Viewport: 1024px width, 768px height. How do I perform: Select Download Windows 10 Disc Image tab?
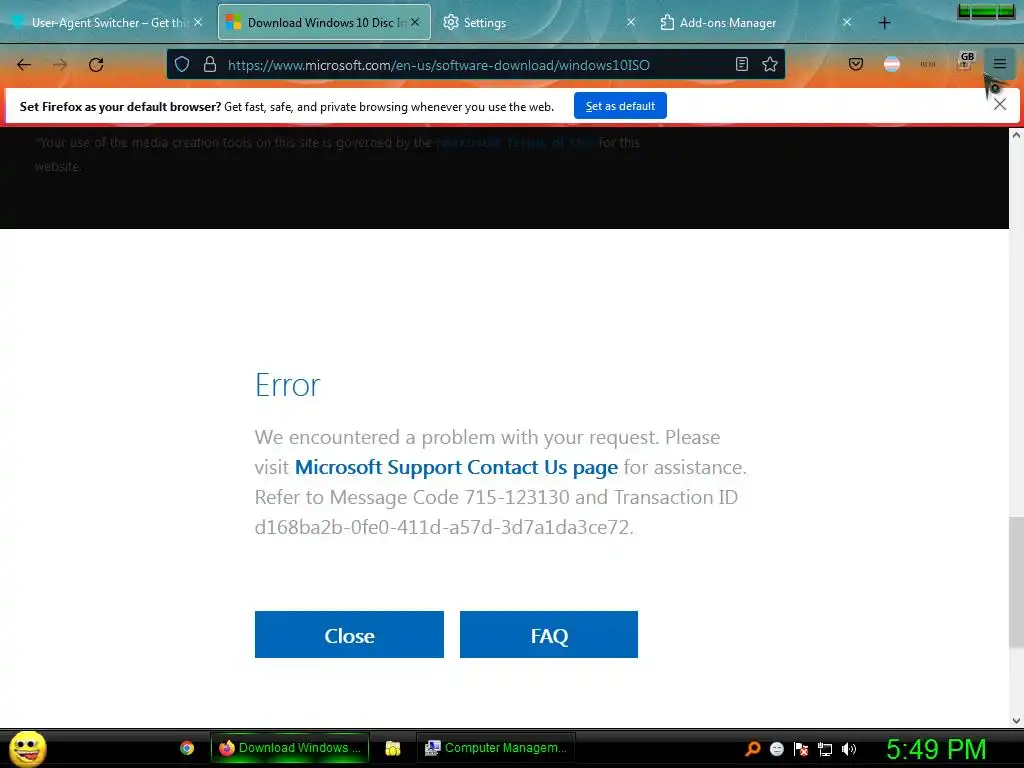pos(324,23)
